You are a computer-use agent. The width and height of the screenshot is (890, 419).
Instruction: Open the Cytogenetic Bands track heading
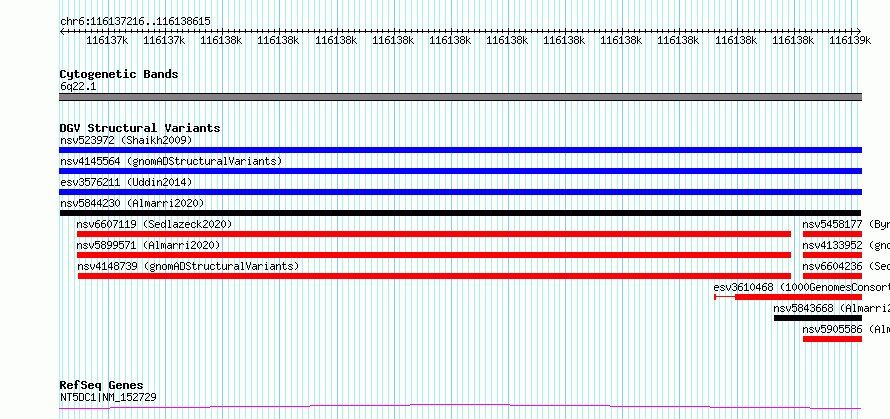tap(119, 74)
